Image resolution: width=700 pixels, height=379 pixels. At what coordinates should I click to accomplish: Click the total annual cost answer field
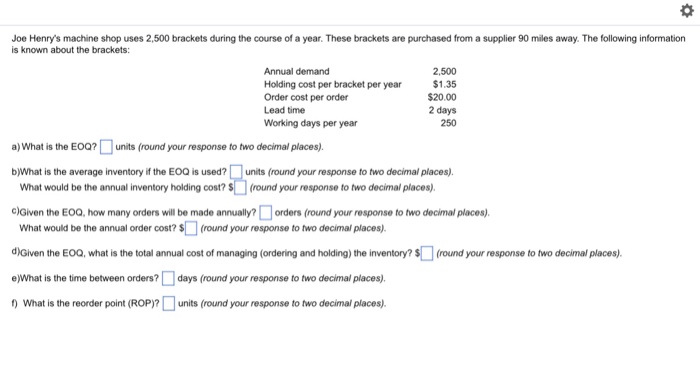pos(427,253)
